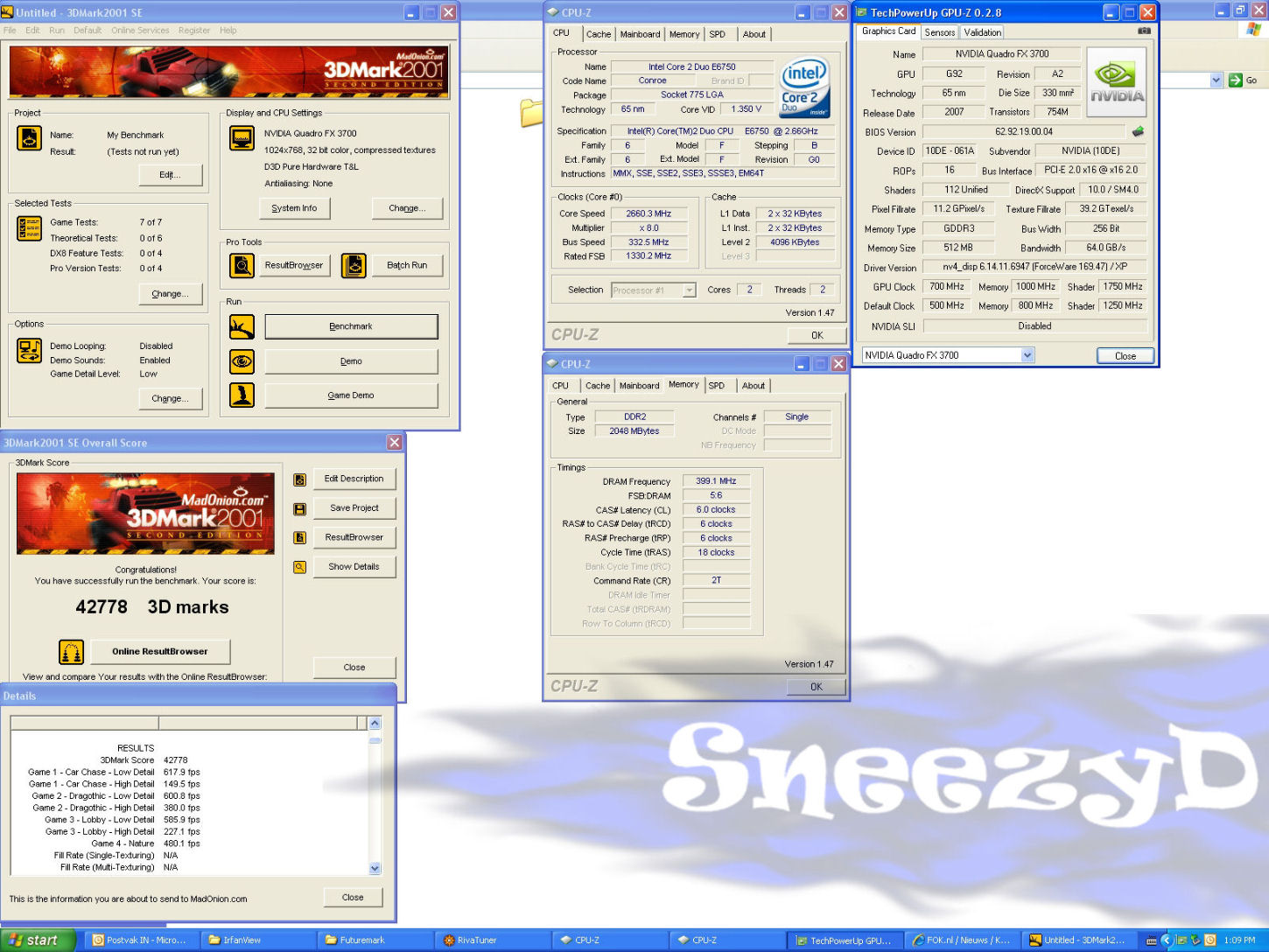Open the Futuremark folder taskbar item
Image resolution: width=1269 pixels, height=952 pixels.
[375, 941]
